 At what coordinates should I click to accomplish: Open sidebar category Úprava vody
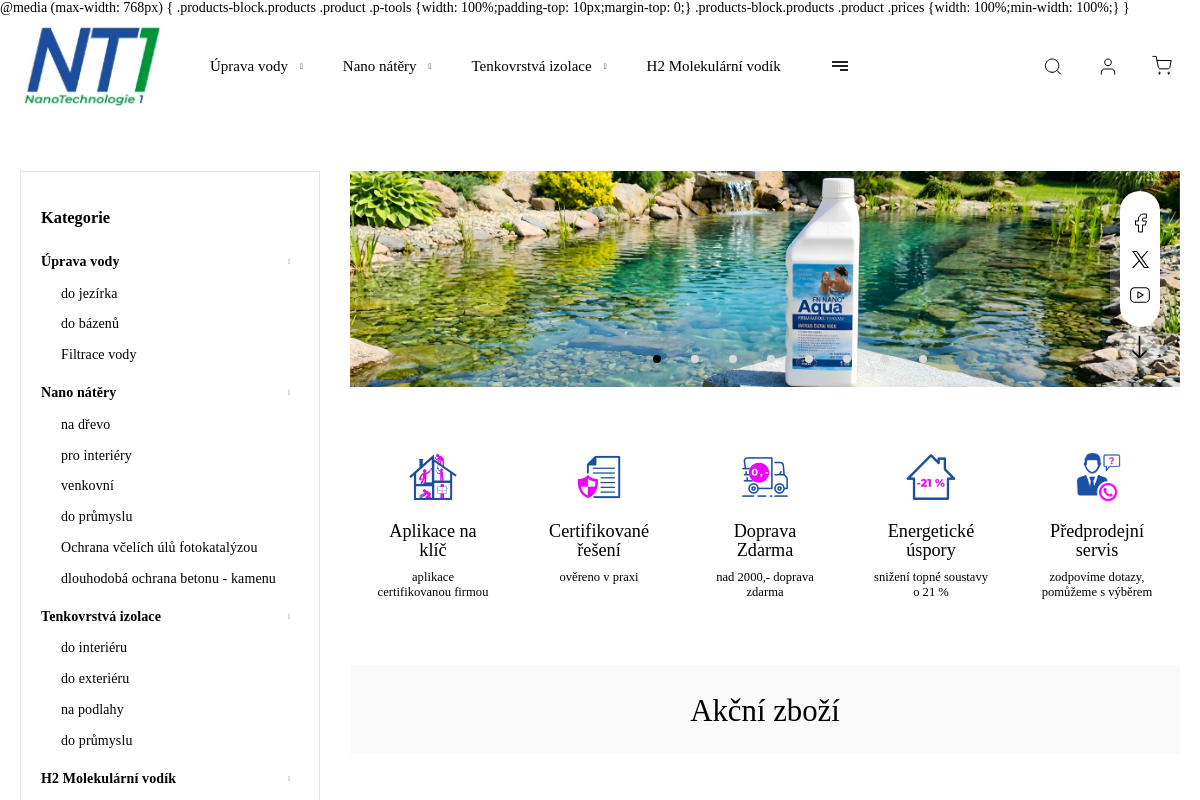[80, 261]
